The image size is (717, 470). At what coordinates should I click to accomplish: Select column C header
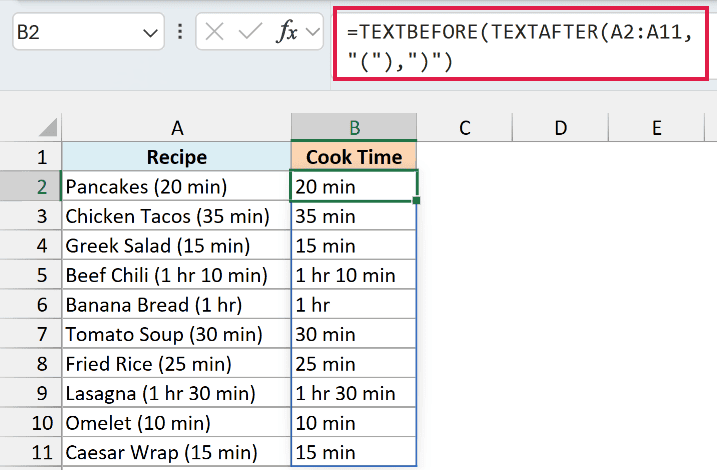(465, 128)
